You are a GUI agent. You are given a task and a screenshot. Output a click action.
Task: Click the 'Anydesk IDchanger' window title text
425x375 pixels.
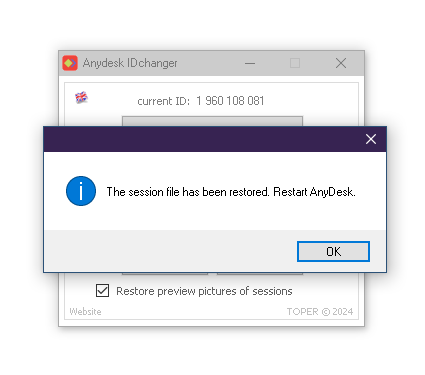(x=130, y=63)
